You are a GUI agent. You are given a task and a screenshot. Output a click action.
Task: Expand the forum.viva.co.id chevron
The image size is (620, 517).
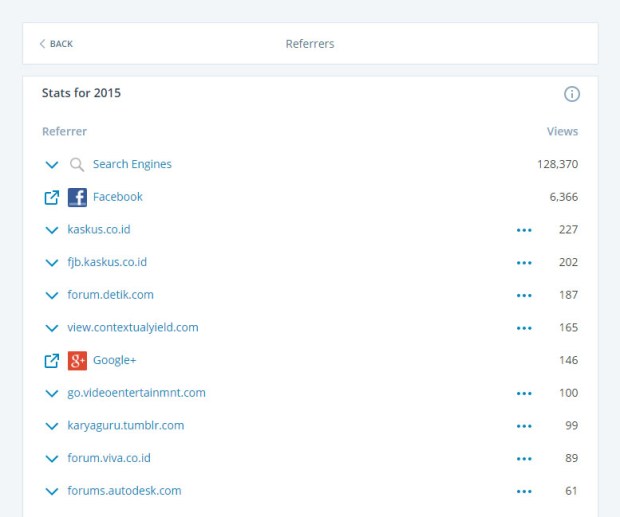coord(52,459)
